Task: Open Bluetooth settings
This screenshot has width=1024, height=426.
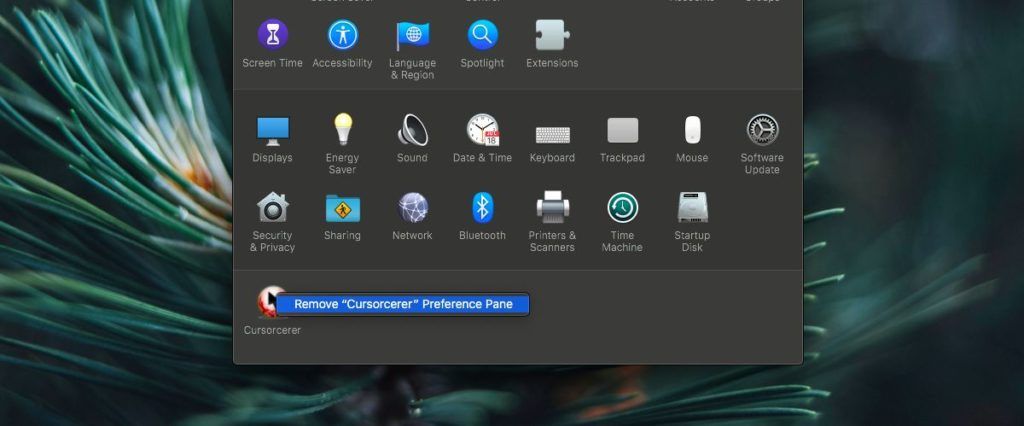Action: (482, 208)
